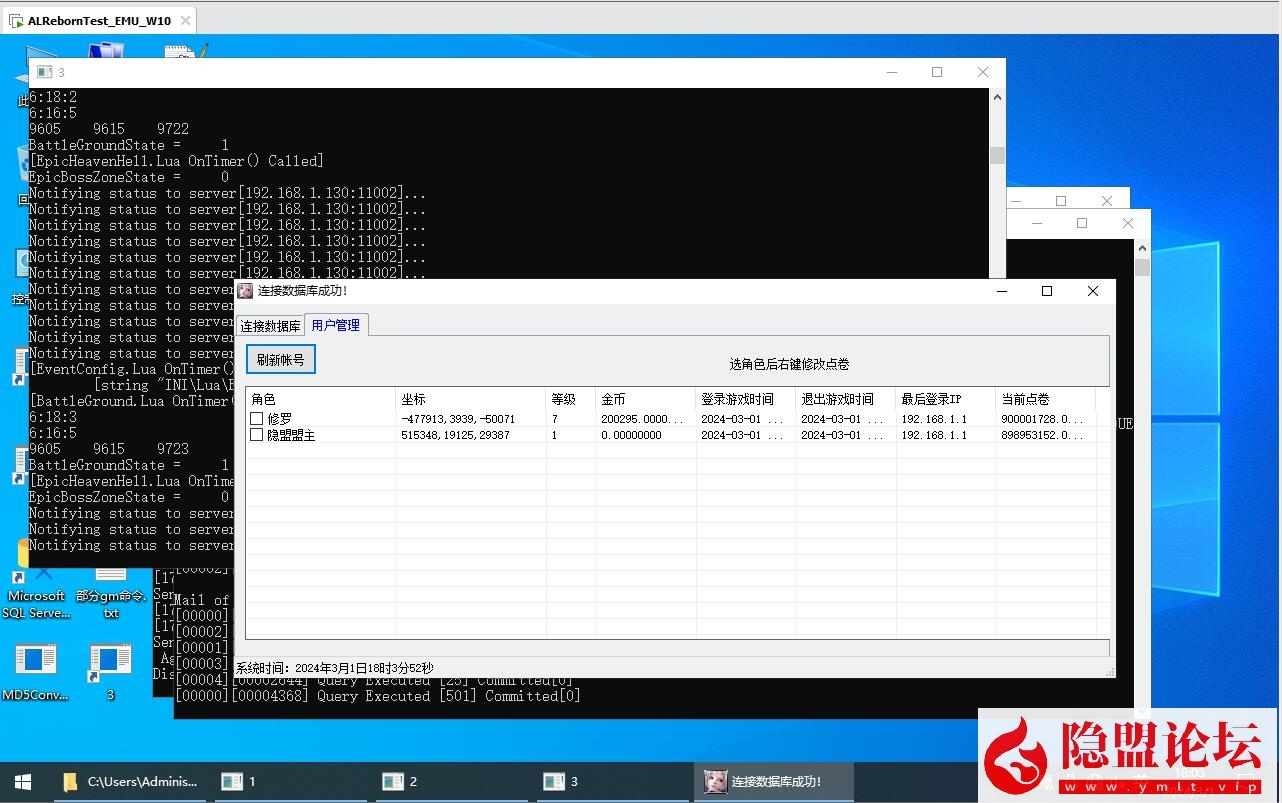Click the 连接数据库成功 dialog title icon
The image size is (1282, 803).
pyautogui.click(x=245, y=291)
